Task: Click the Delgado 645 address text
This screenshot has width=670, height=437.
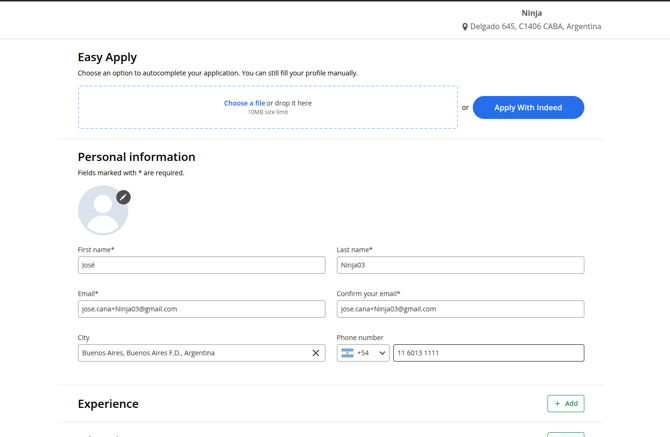Action: [535, 27]
